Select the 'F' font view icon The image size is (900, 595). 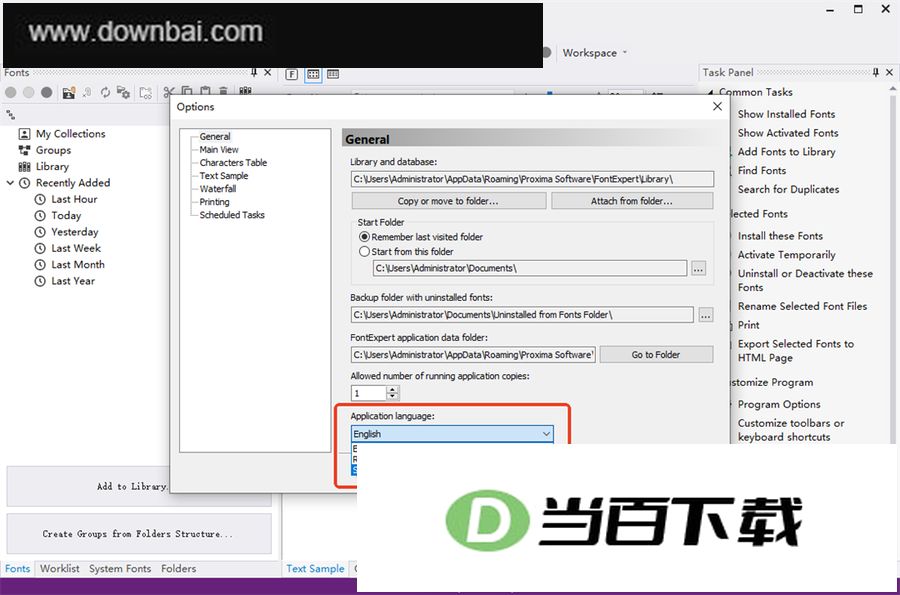pos(292,74)
